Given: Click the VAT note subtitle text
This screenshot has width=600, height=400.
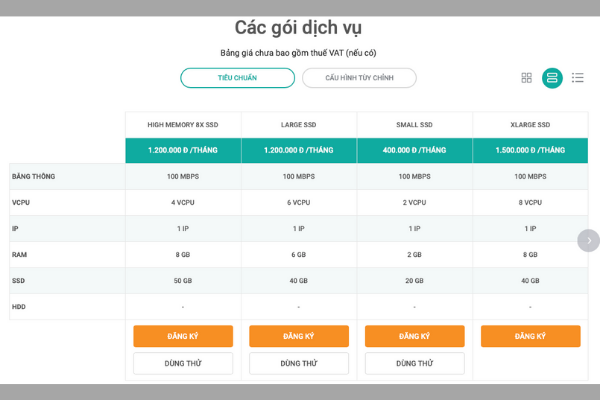Looking at the screenshot, I should [x=298, y=53].
